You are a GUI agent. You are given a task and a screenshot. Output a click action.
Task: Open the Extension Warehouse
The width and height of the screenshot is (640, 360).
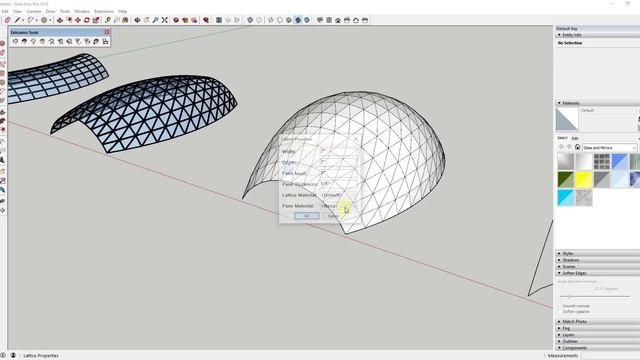point(185,20)
